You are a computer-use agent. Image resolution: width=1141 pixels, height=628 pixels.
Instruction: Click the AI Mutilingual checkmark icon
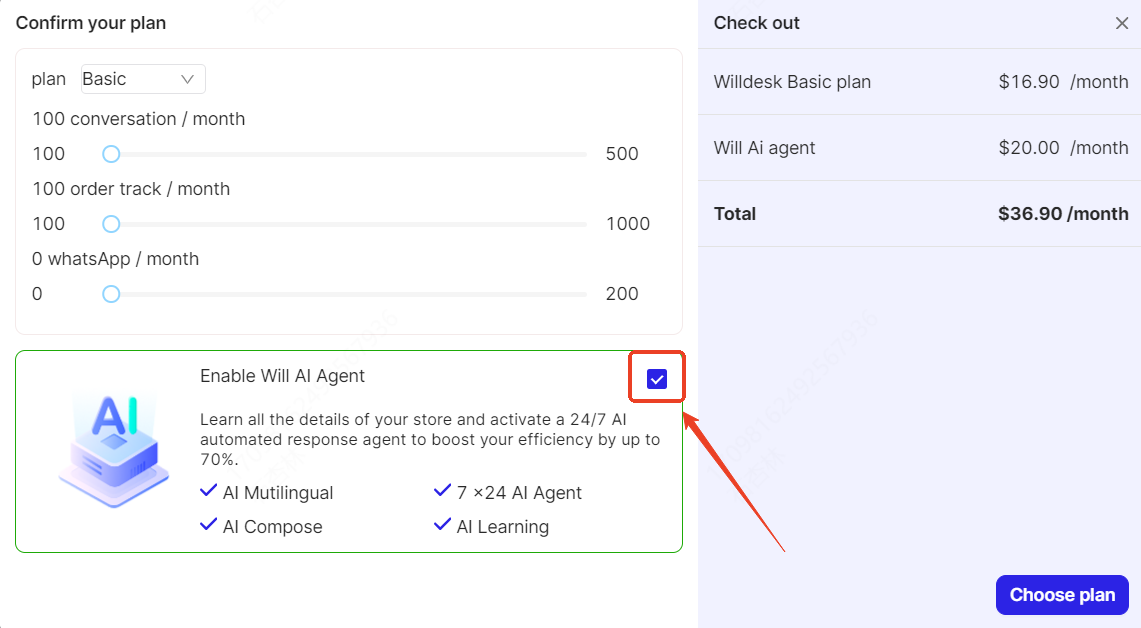(x=208, y=491)
